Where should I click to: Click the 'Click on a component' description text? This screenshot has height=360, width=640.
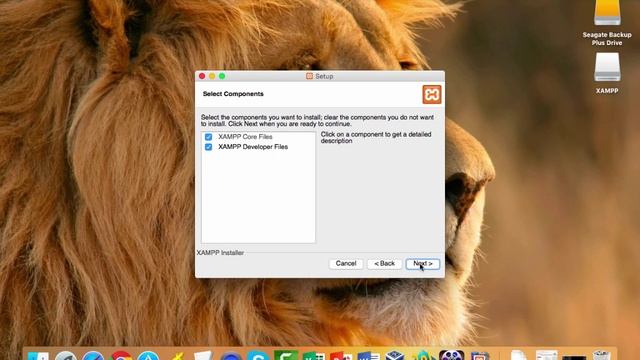coord(376,138)
